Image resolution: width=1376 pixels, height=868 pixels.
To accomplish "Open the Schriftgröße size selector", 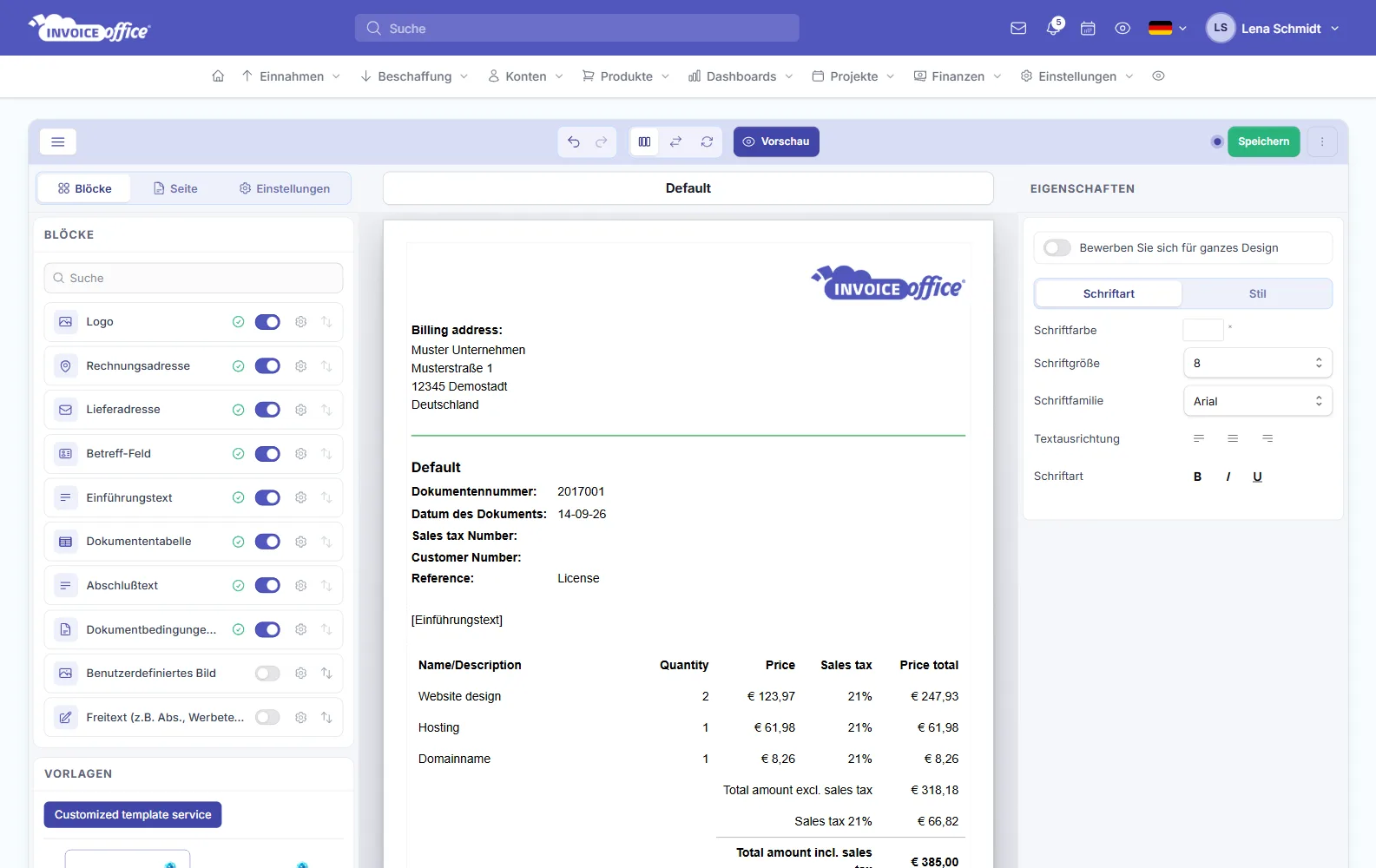I will [1258, 364].
